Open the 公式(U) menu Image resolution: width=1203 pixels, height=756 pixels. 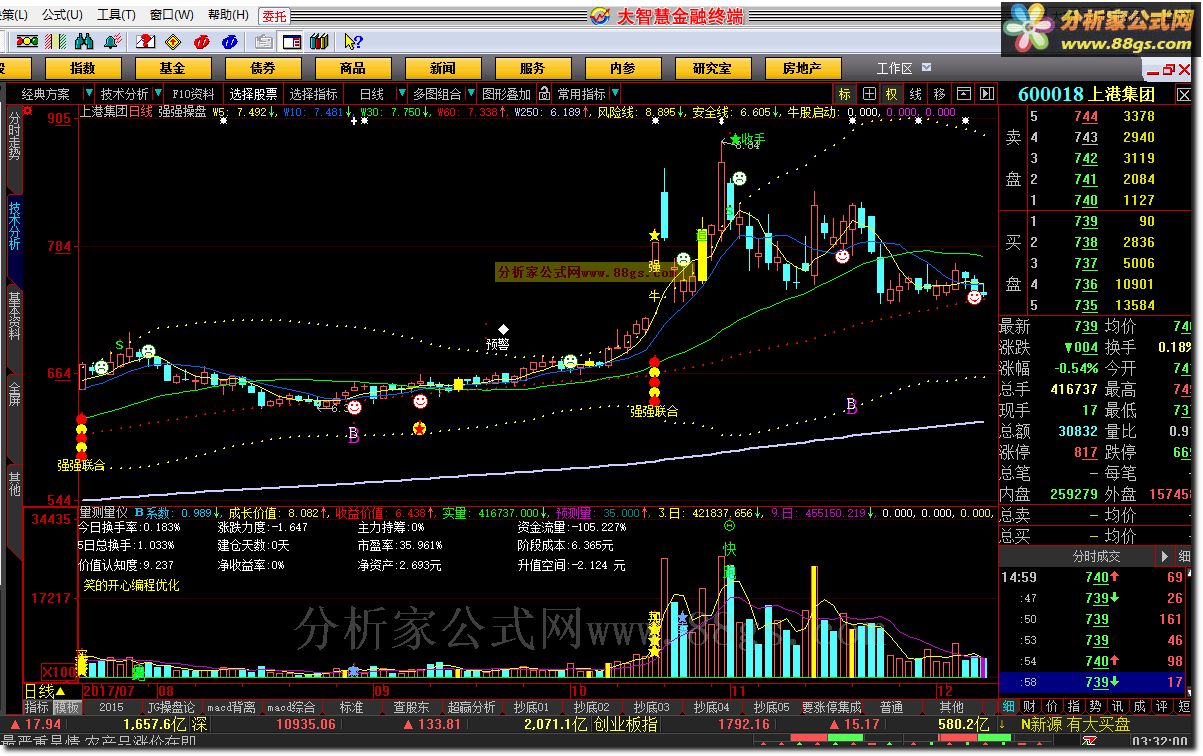pyautogui.click(x=62, y=15)
